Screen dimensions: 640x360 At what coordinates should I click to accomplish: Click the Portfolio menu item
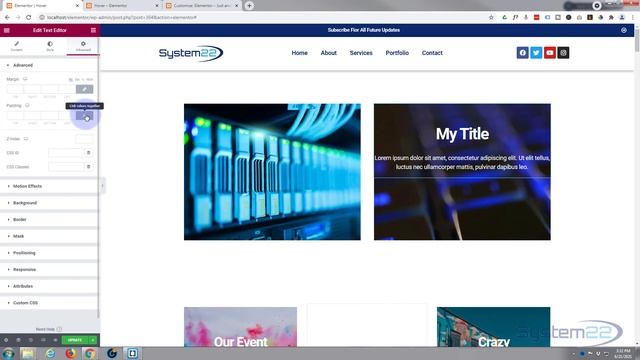pos(397,53)
